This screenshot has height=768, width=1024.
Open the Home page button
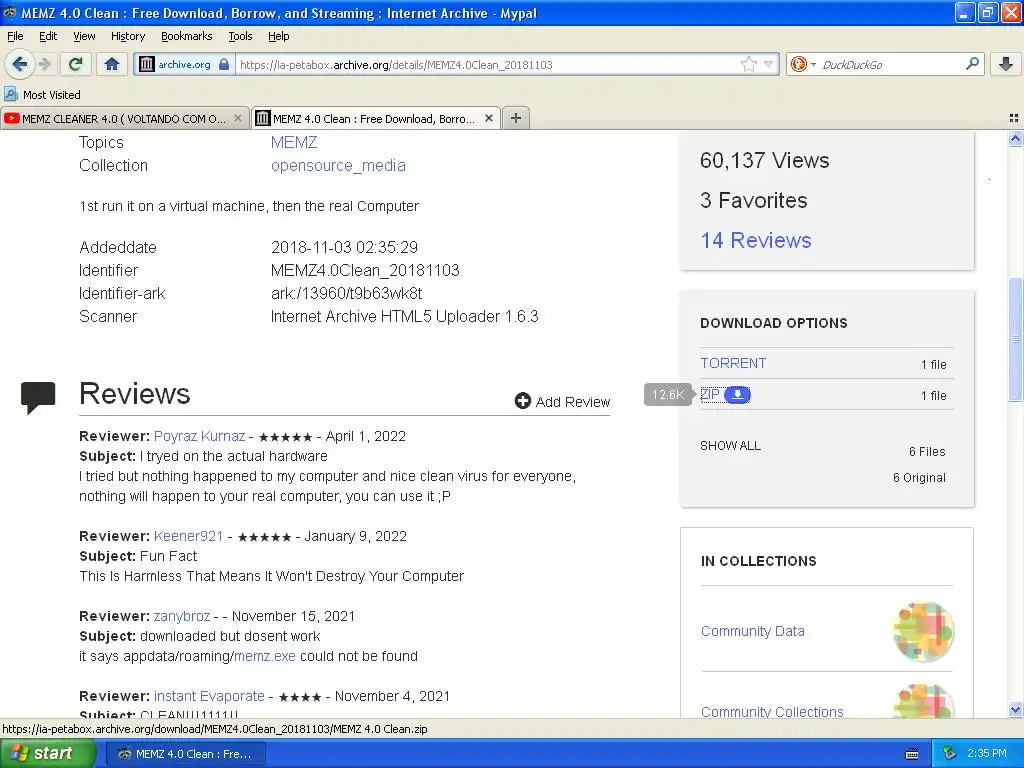112,64
